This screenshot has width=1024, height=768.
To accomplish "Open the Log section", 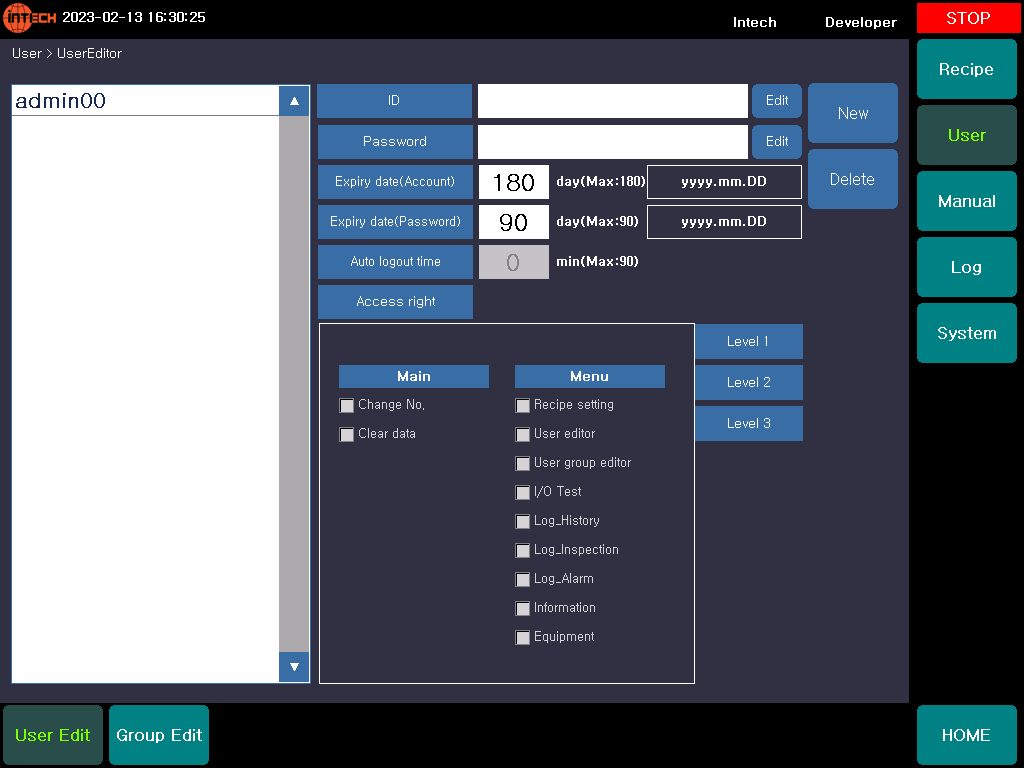I will 966,268.
